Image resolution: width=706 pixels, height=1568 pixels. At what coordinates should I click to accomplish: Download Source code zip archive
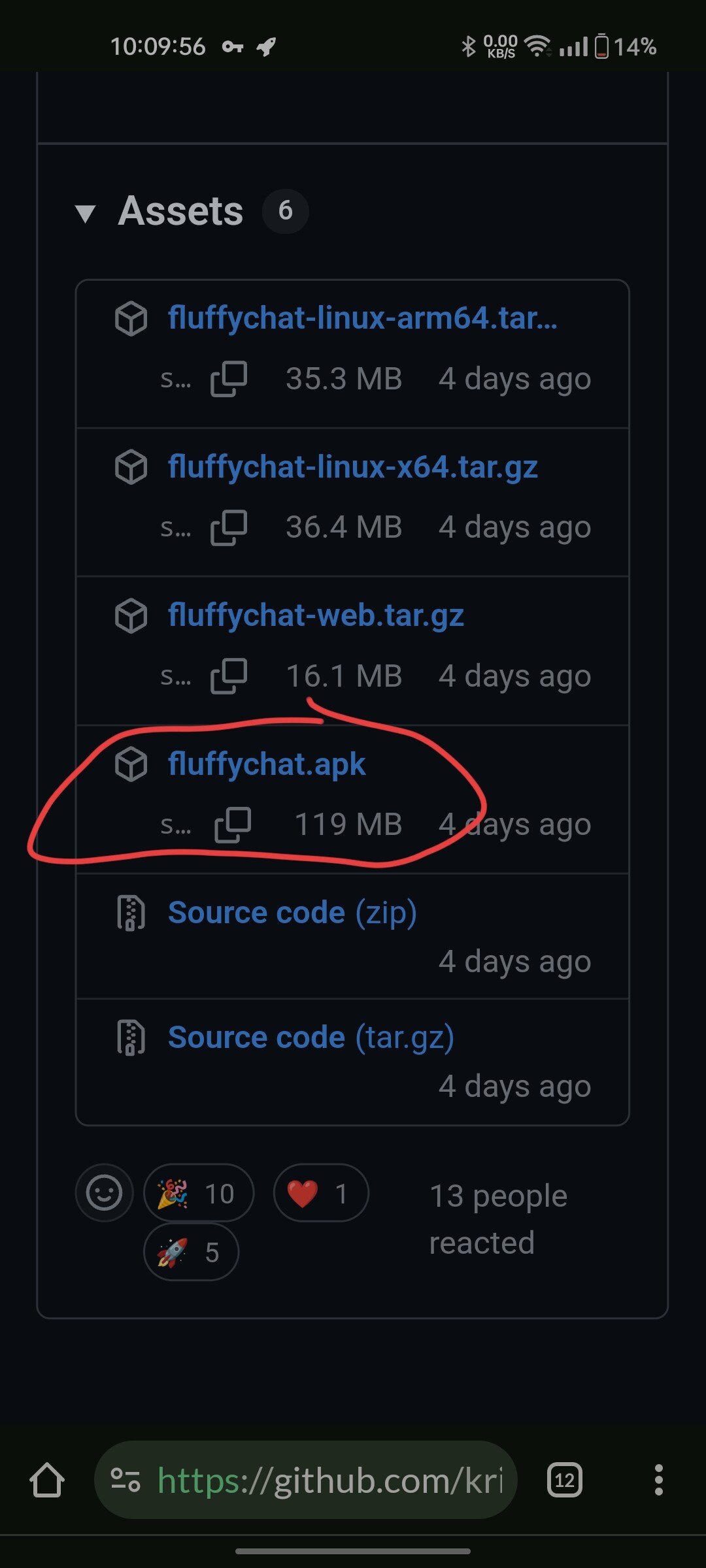pos(292,913)
